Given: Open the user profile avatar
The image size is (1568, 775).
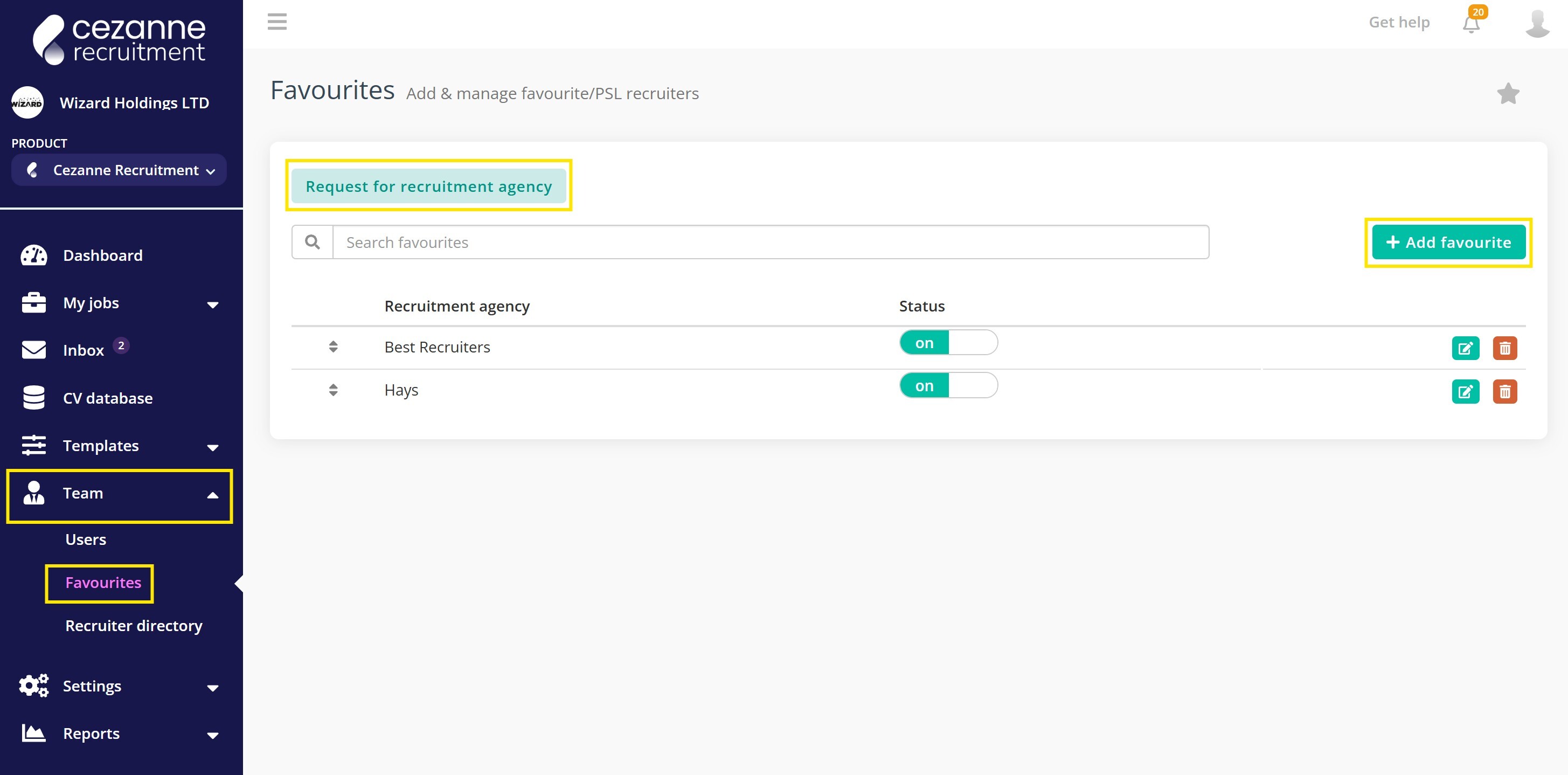Looking at the screenshot, I should tap(1537, 23).
